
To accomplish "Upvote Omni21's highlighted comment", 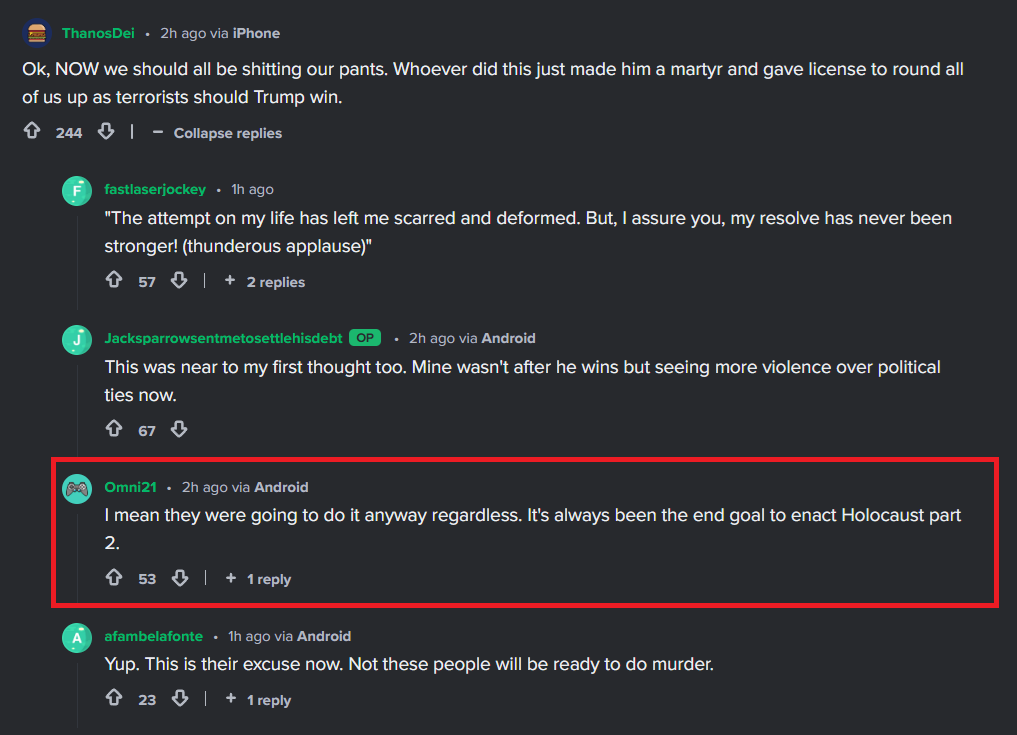I will [114, 578].
